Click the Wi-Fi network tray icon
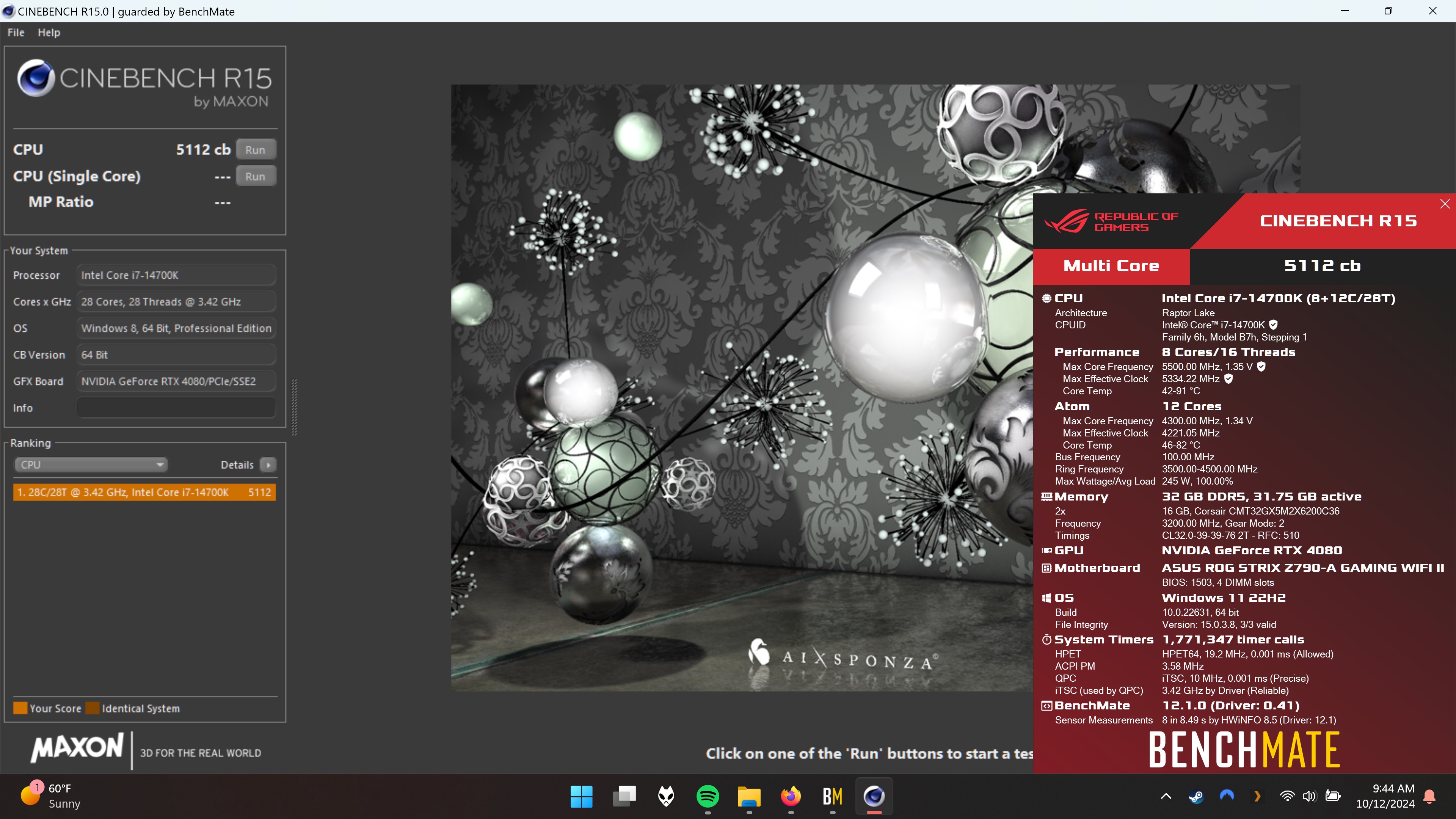 tap(1287, 796)
